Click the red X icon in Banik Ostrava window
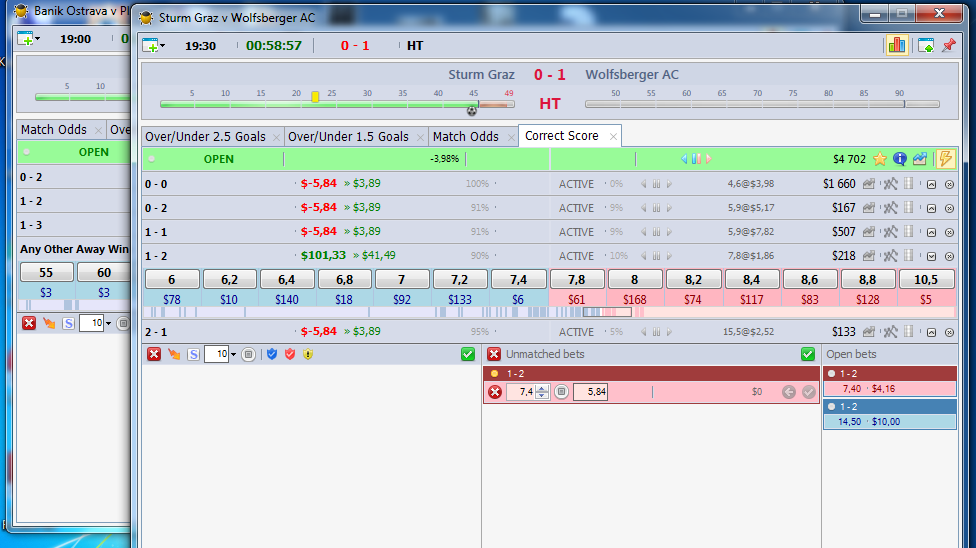Viewport: 976px width, 548px height. [29, 323]
